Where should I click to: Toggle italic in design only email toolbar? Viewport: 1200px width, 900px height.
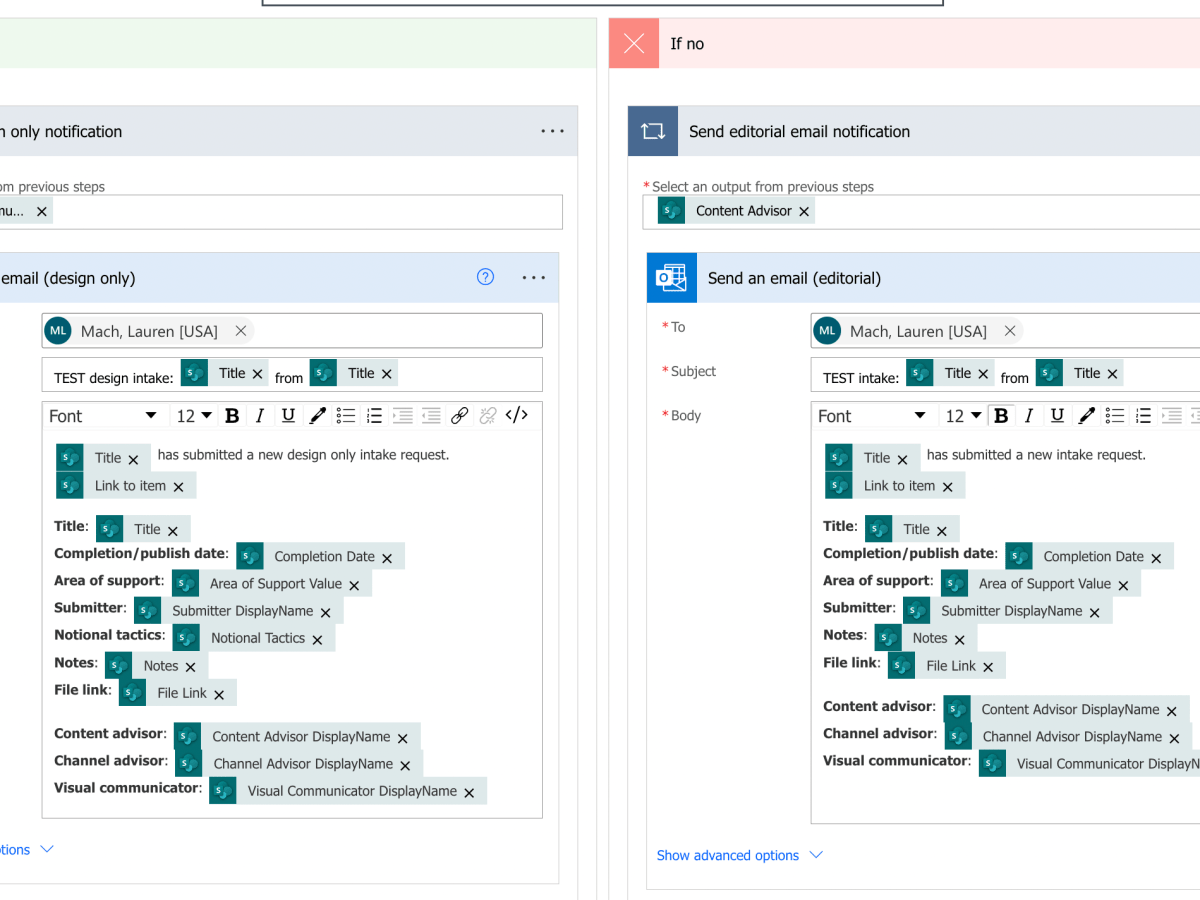point(260,416)
